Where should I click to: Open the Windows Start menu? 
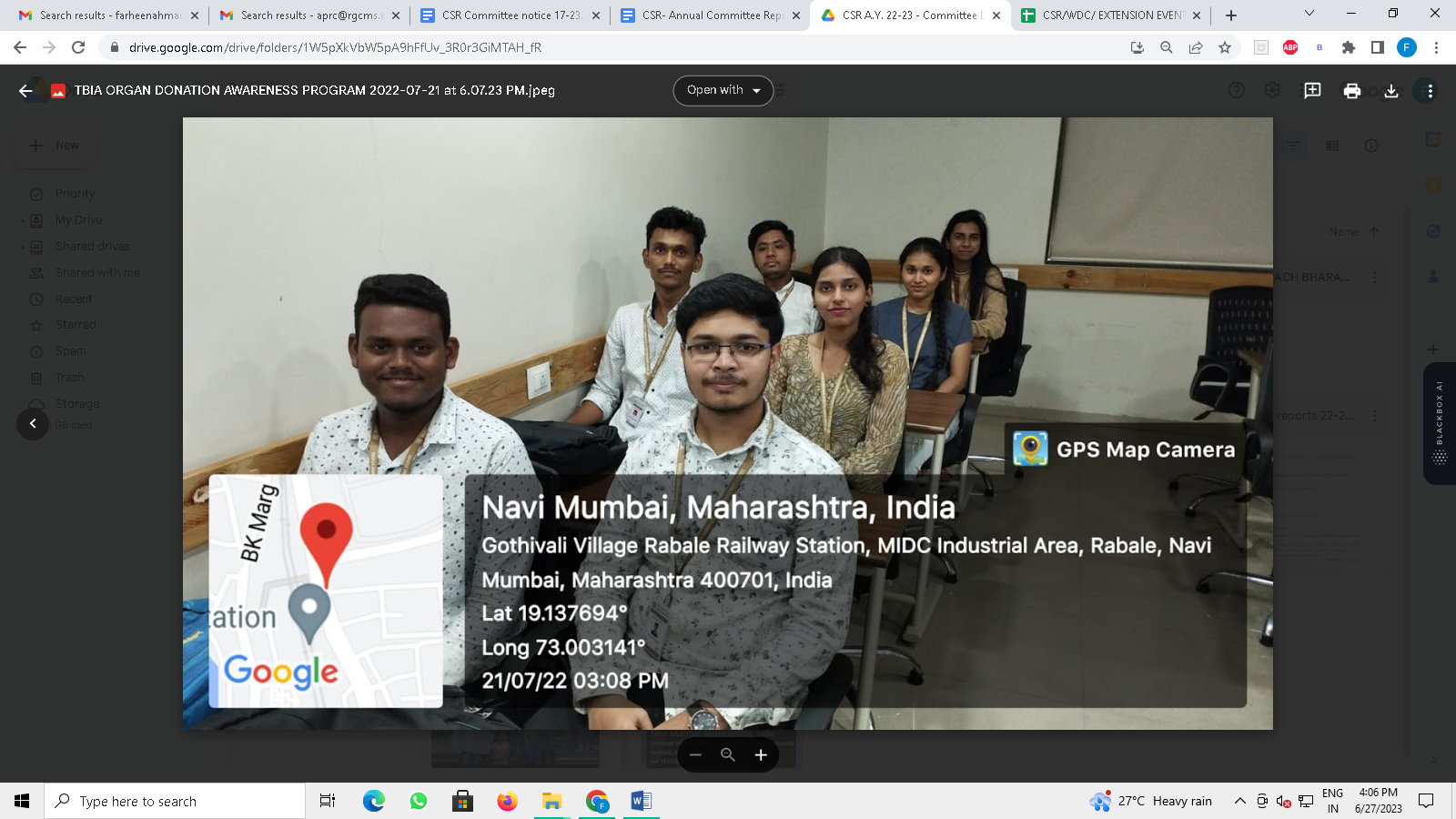click(x=22, y=801)
